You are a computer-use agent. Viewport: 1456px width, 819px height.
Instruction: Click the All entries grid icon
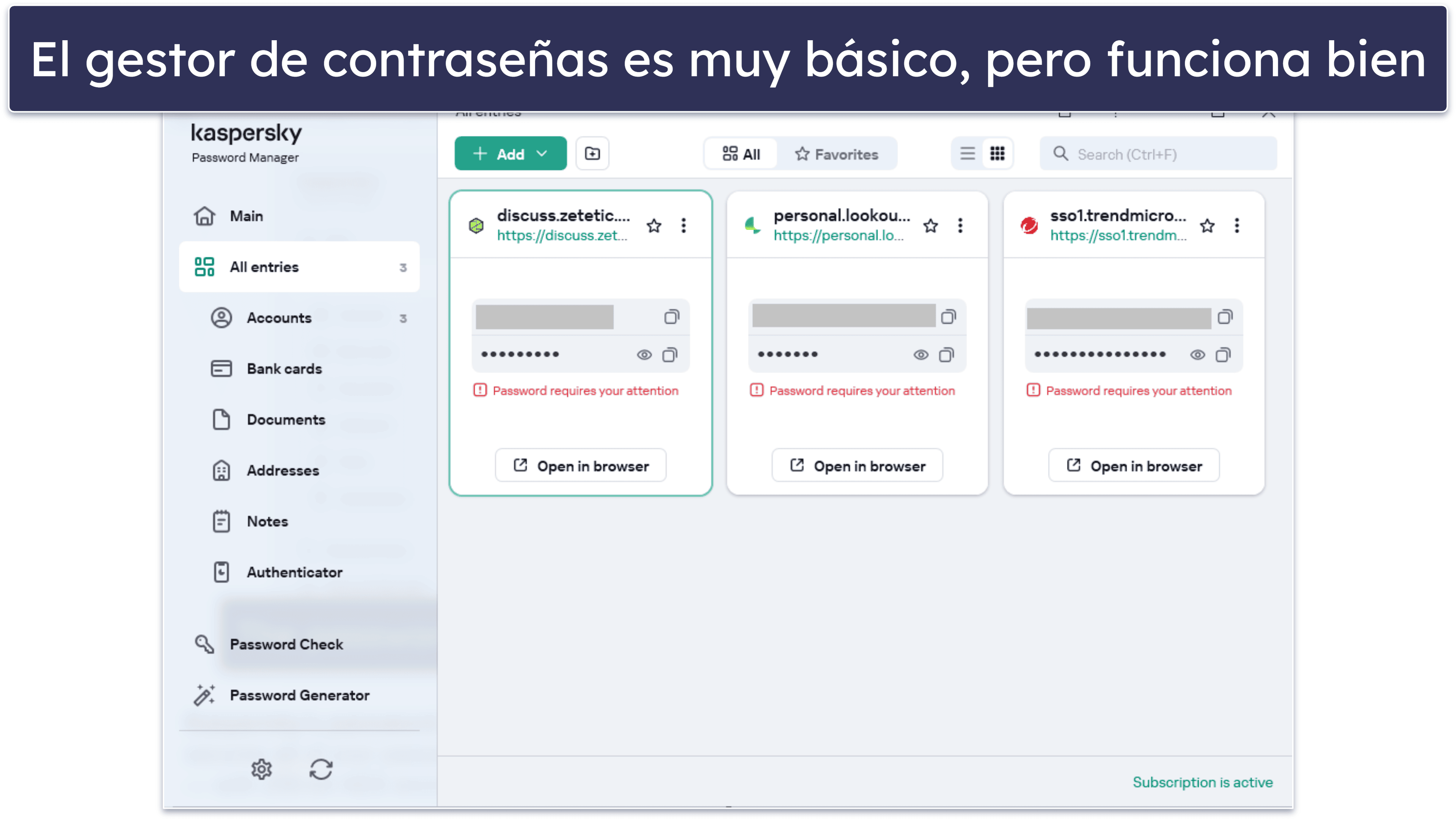(204, 267)
